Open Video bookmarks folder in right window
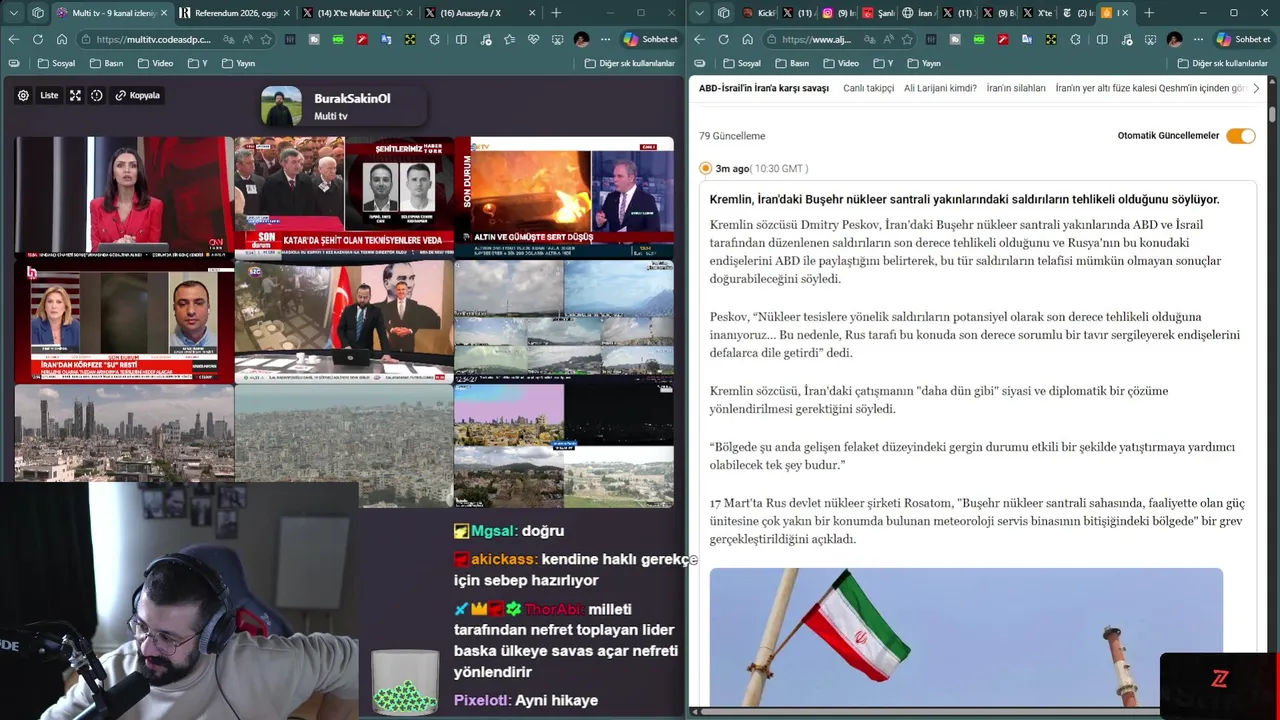This screenshot has width=1280, height=720. [841, 63]
